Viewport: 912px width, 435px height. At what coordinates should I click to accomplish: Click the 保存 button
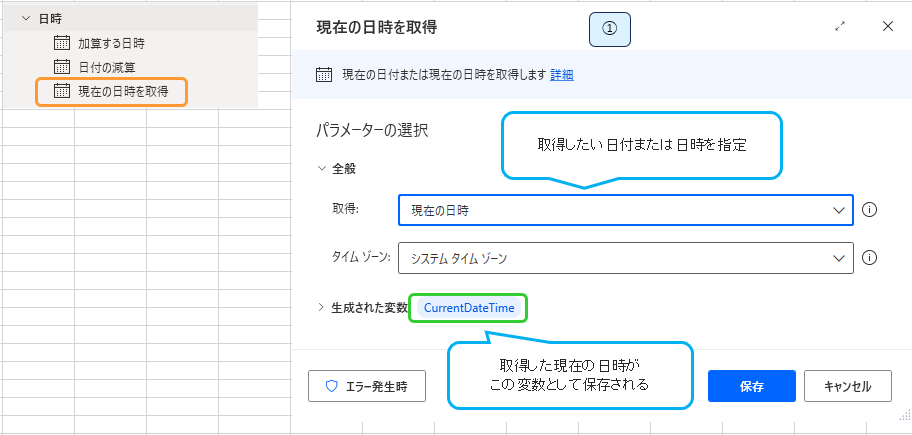[x=751, y=386]
